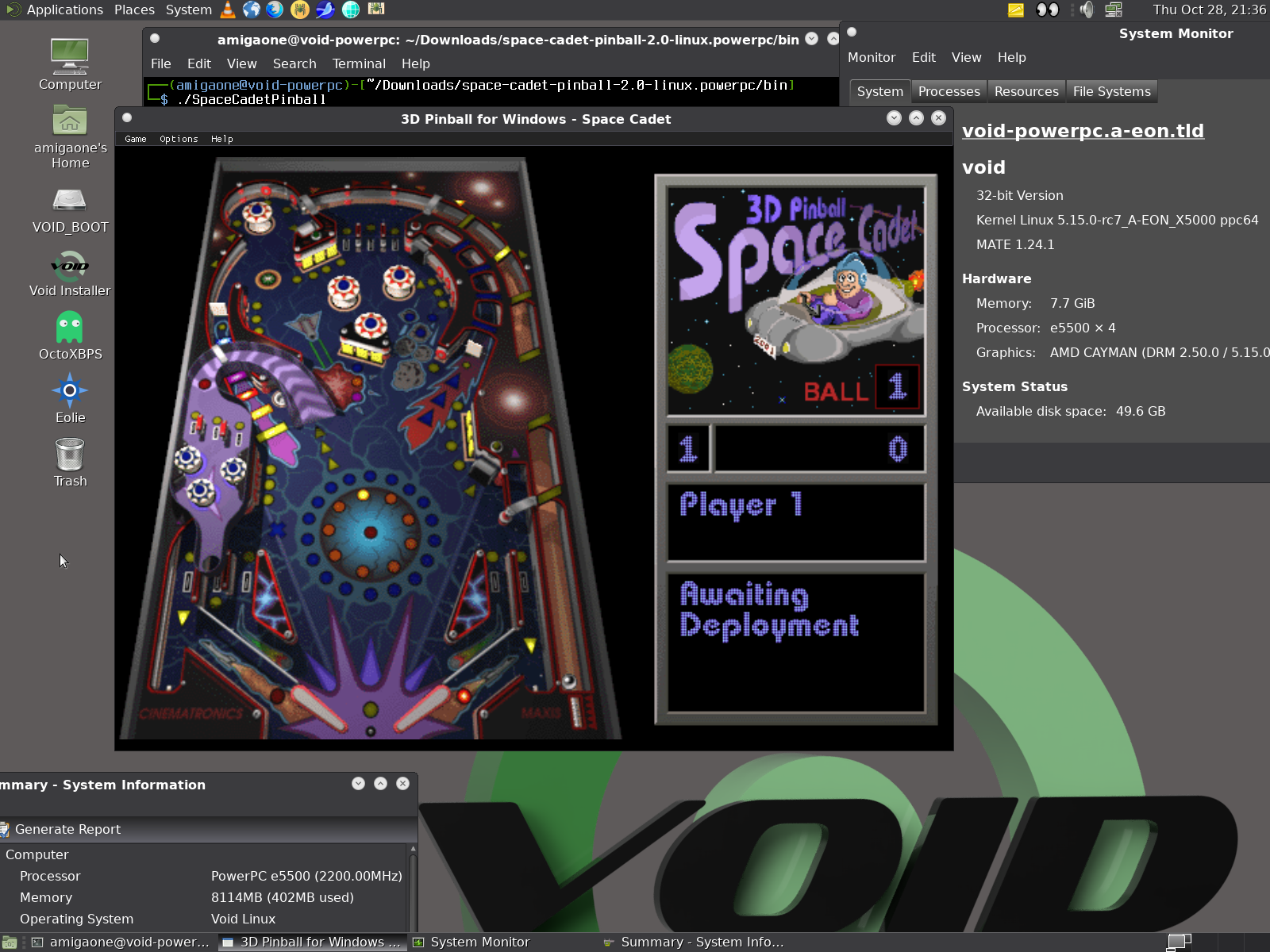Open Help menu in System Monitor
1270x952 pixels.
click(1011, 57)
